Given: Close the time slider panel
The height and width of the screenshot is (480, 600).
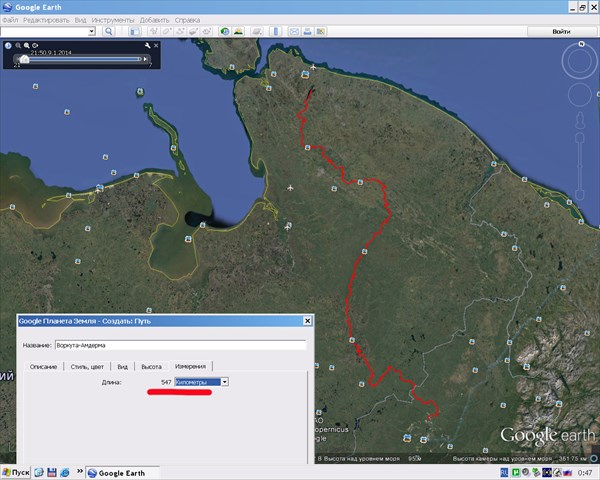Looking at the screenshot, I should tap(156, 46).
